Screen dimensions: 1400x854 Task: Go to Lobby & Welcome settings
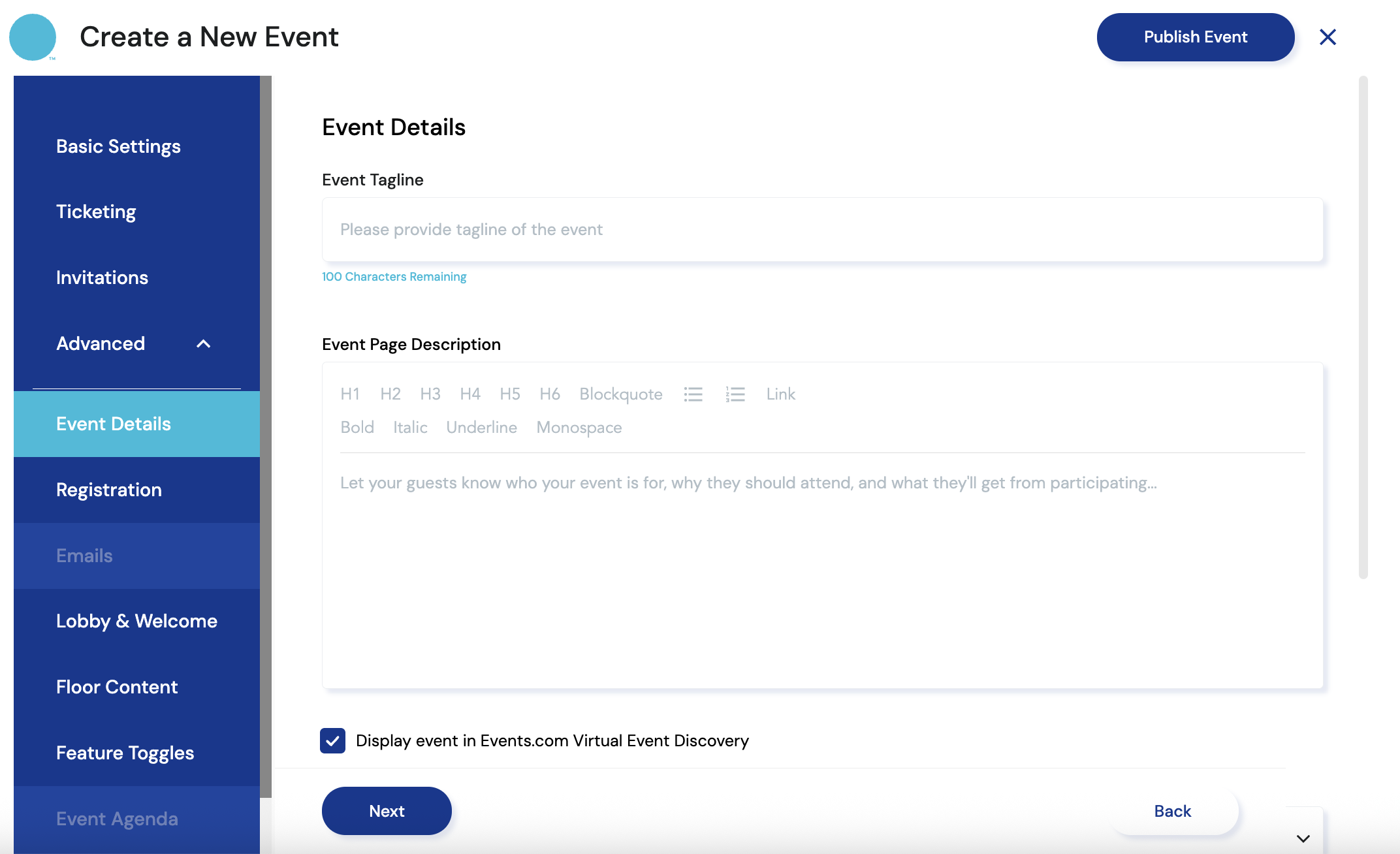point(136,622)
